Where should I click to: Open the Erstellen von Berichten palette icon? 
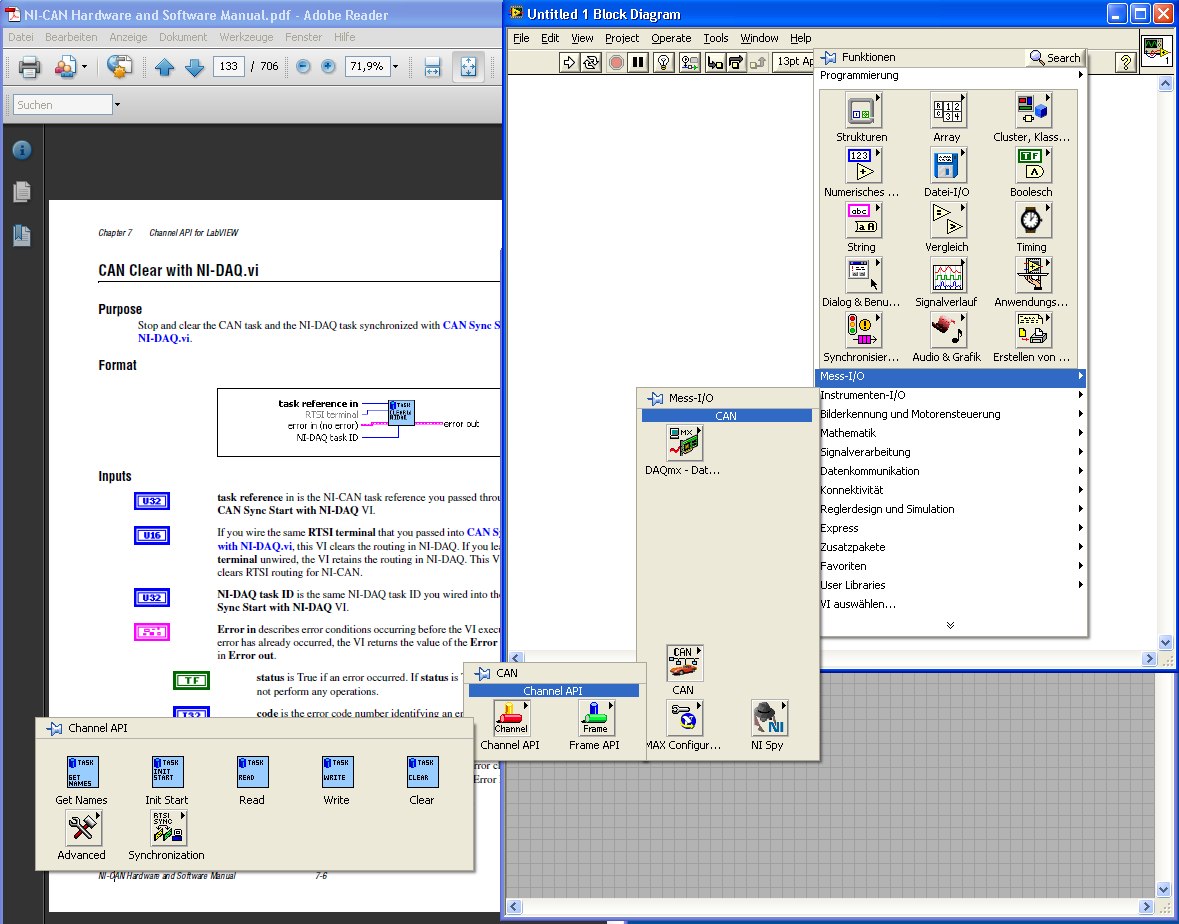pos(1032,331)
